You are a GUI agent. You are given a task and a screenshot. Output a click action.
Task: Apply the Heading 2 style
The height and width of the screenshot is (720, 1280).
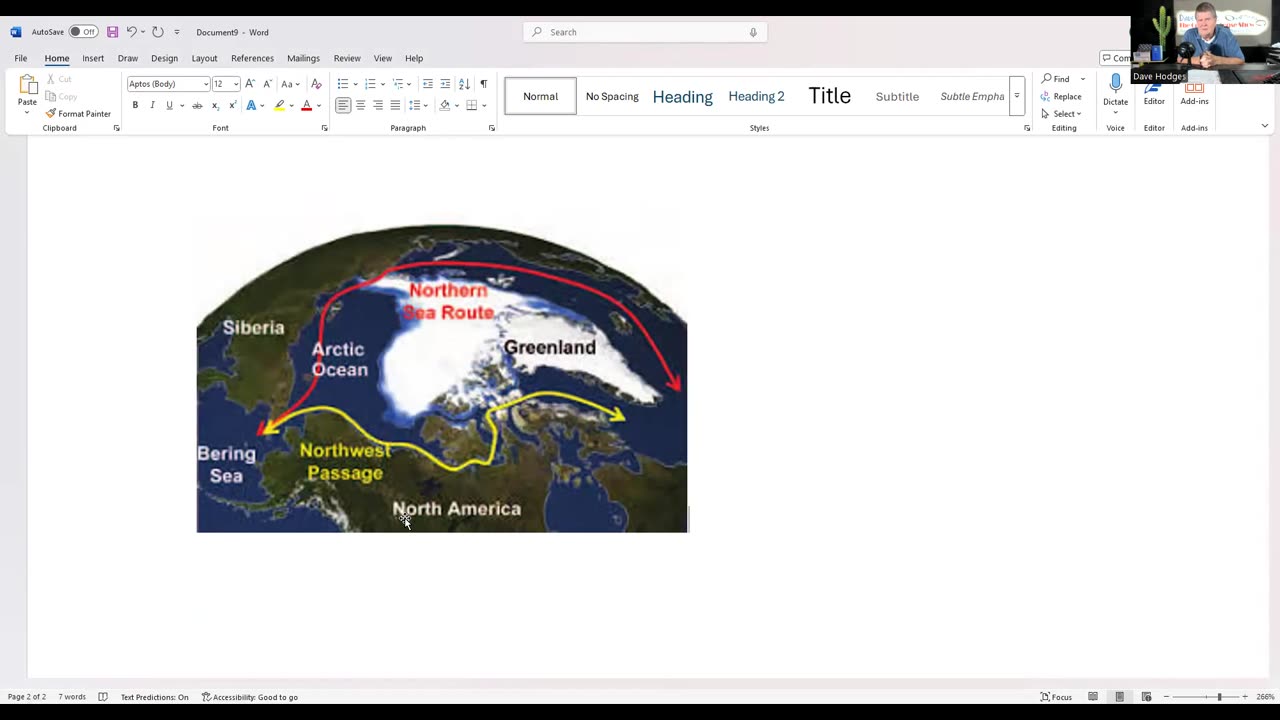click(756, 96)
